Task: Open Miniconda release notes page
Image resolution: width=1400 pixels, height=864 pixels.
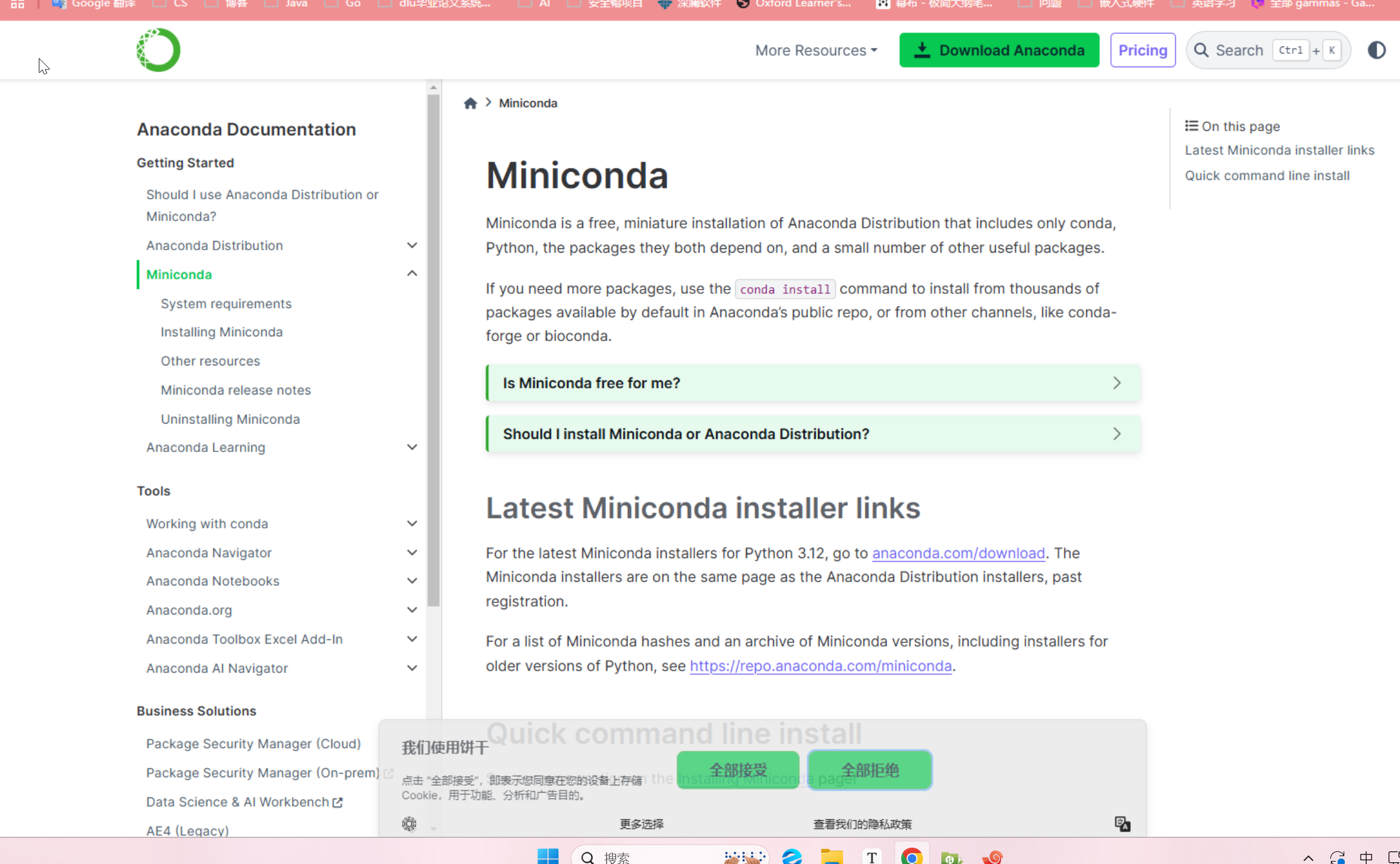Action: click(x=236, y=390)
